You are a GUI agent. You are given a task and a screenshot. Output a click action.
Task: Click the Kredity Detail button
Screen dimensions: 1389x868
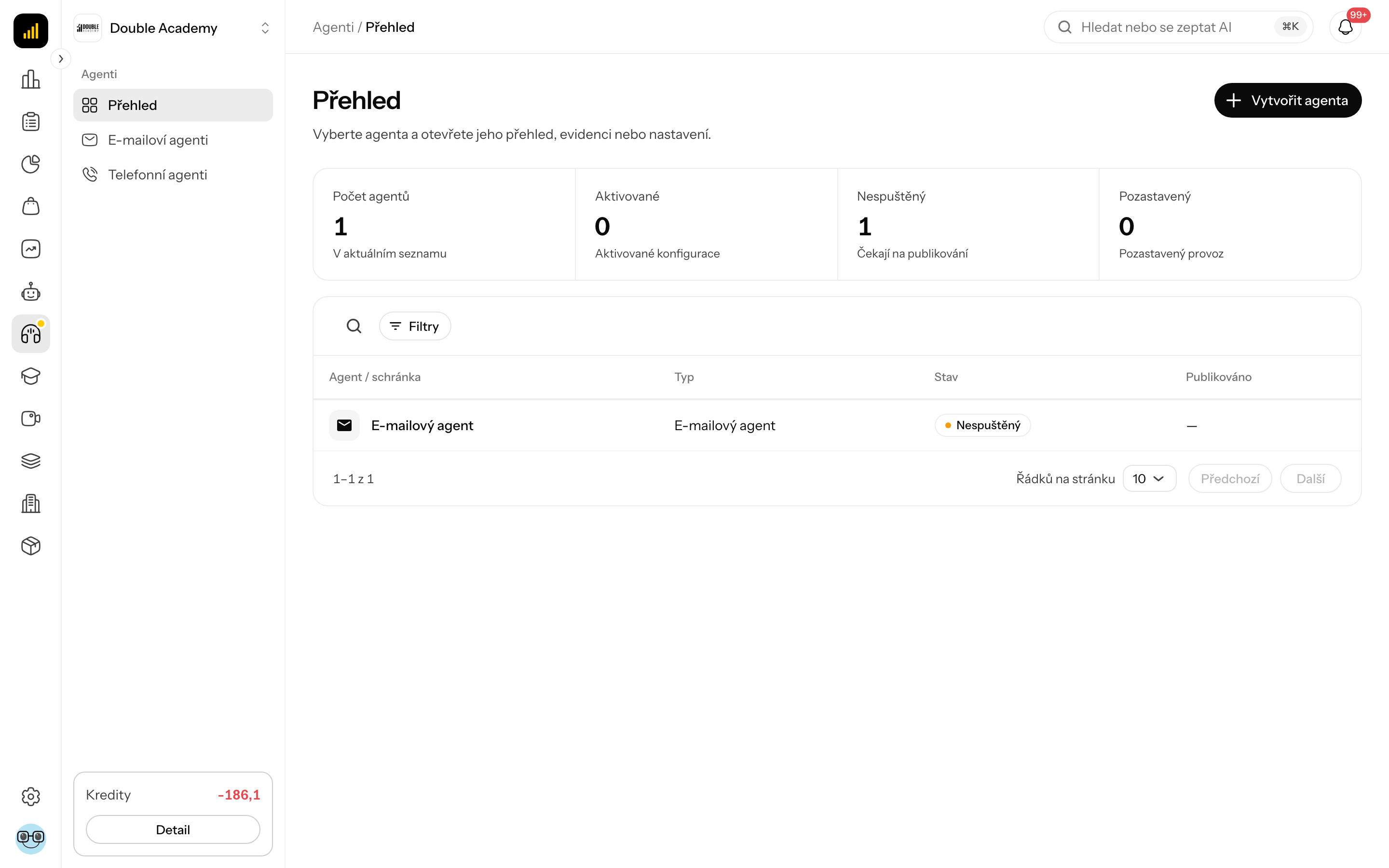[173, 829]
